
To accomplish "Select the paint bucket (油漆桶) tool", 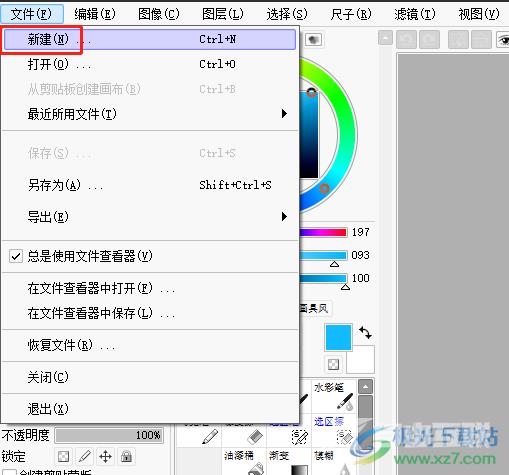I will pyautogui.click(x=243, y=462).
